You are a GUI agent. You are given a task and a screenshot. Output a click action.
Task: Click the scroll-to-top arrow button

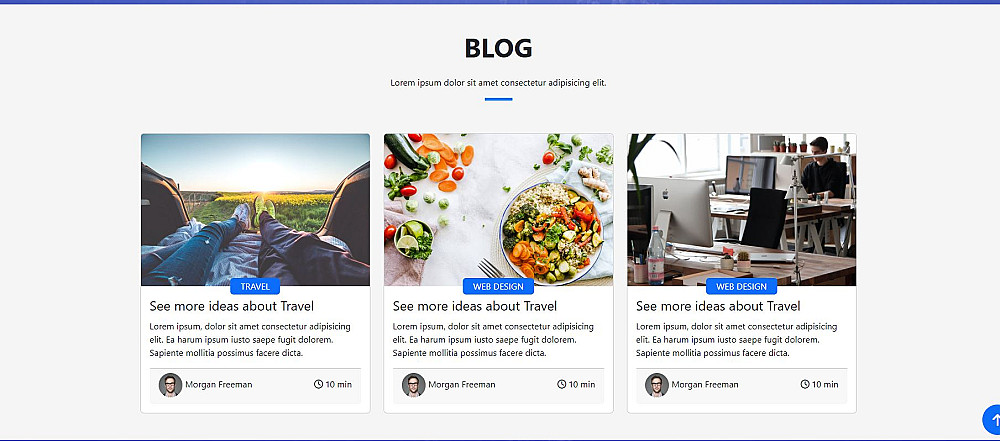(x=992, y=420)
